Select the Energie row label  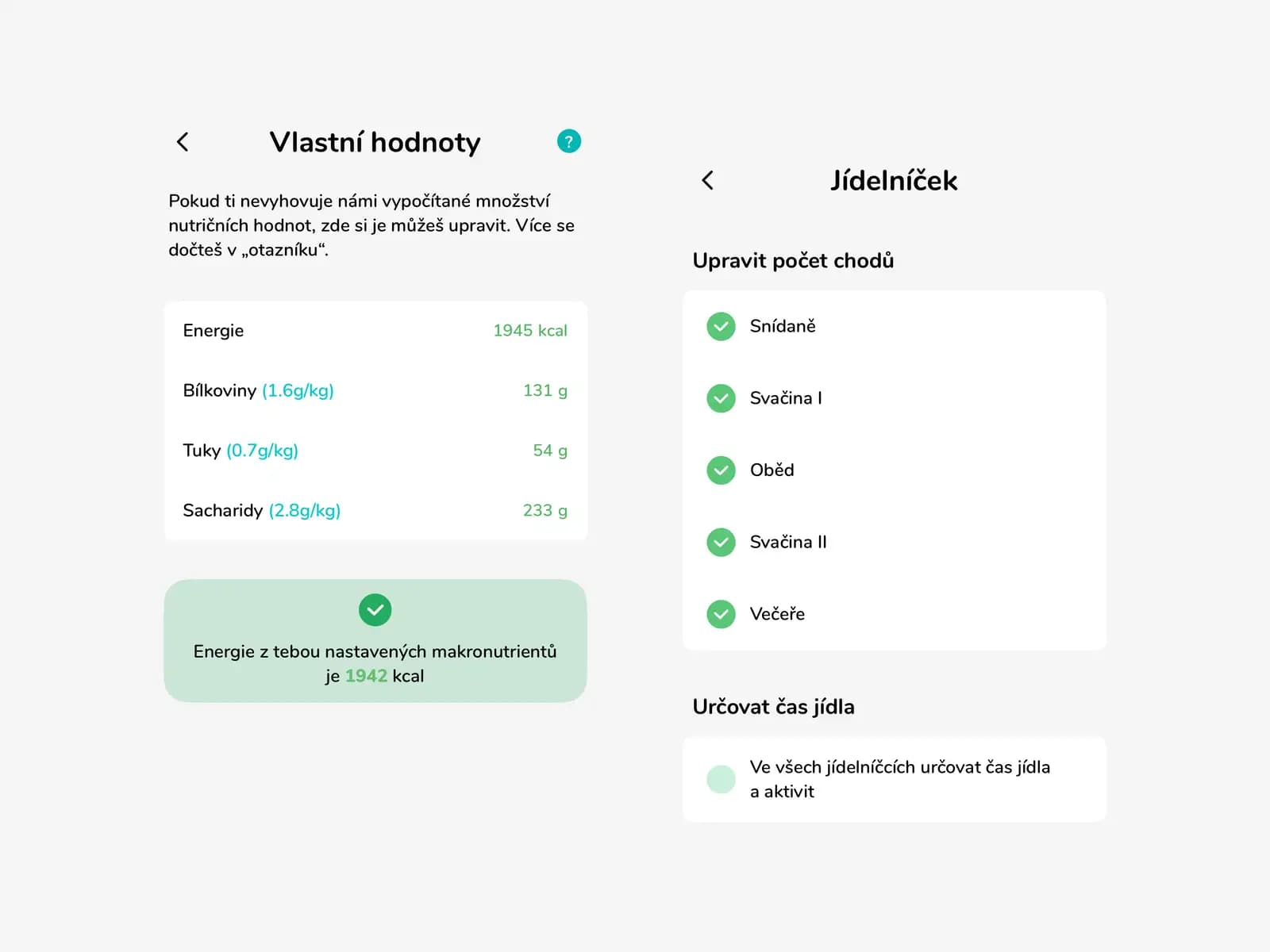click(x=214, y=331)
